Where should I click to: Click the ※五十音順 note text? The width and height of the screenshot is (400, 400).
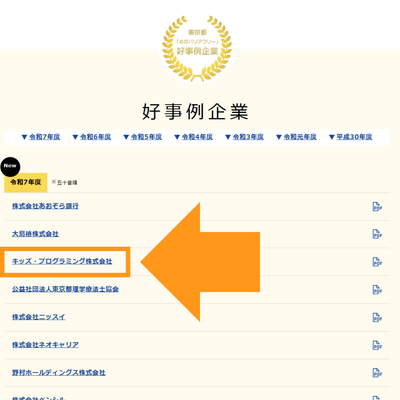pyautogui.click(x=65, y=183)
